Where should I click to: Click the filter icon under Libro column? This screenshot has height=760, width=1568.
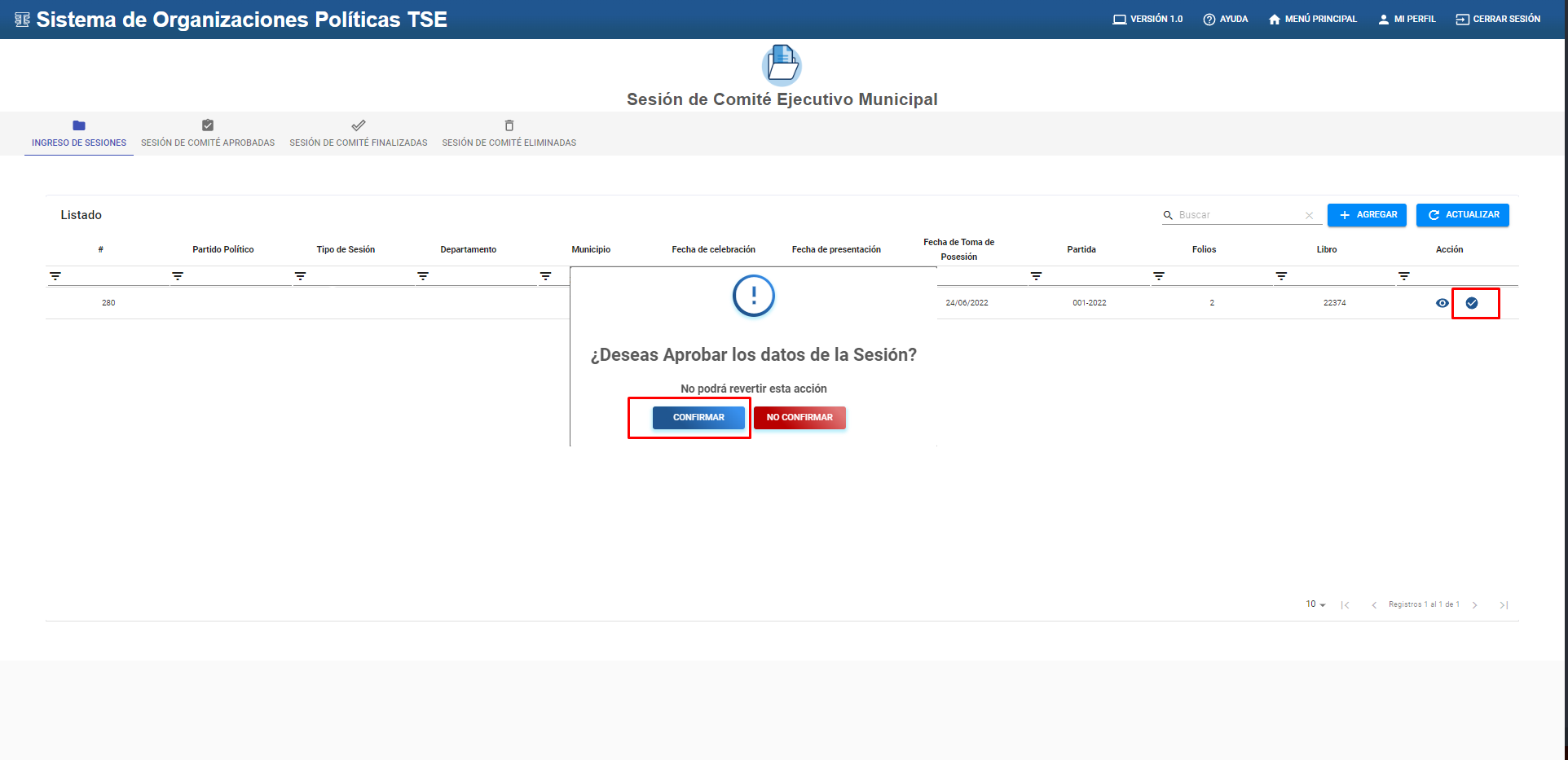(1281, 276)
